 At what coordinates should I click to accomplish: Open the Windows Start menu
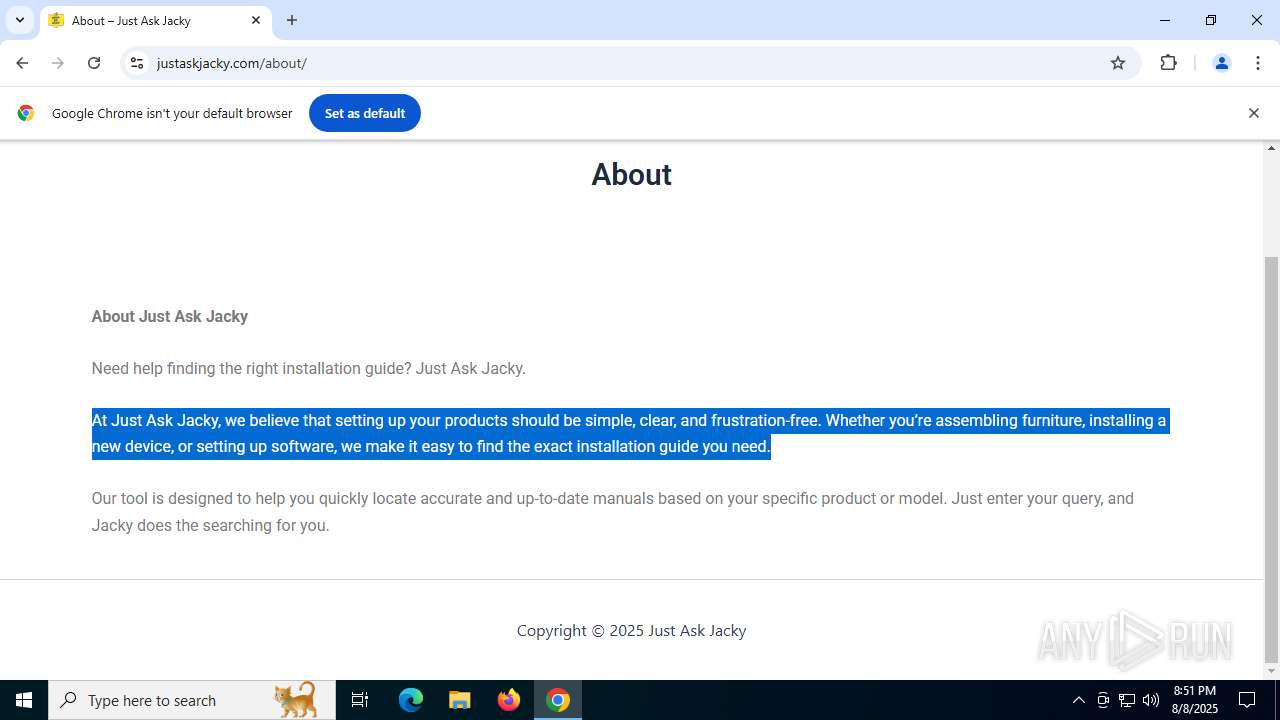[x=24, y=700]
